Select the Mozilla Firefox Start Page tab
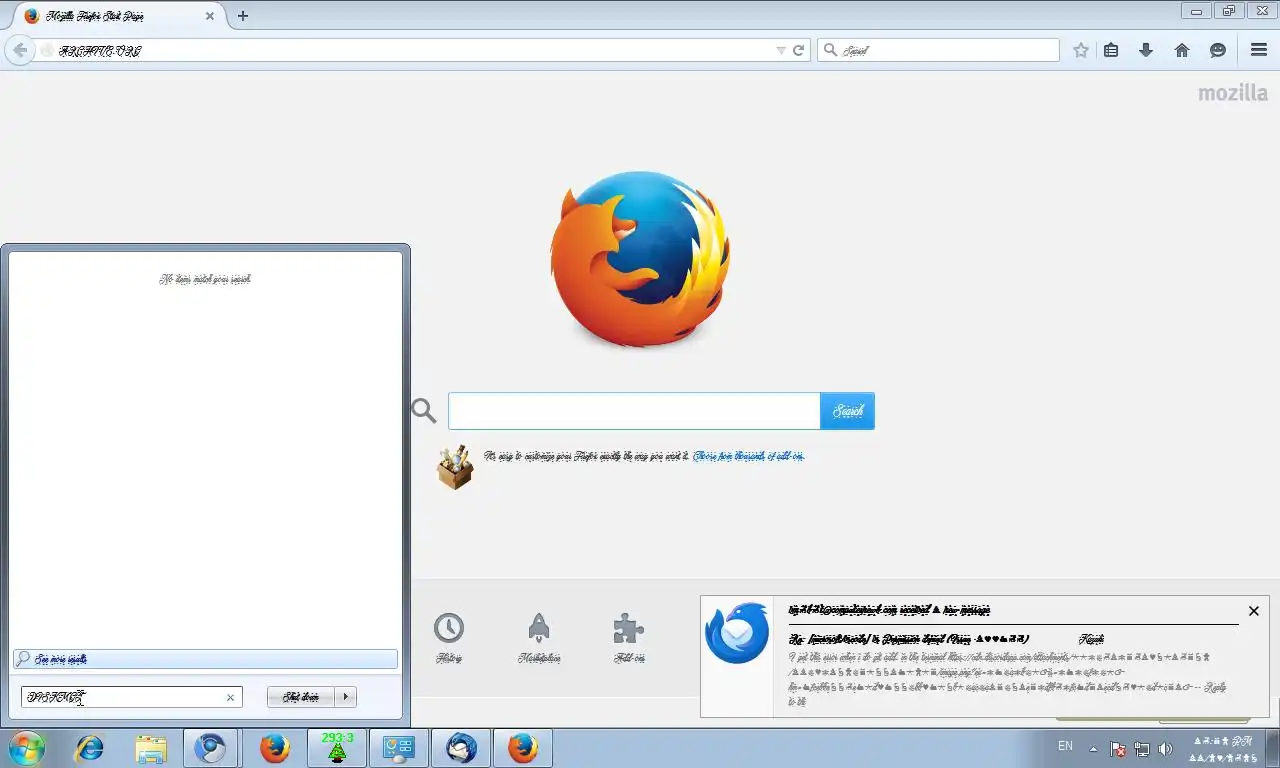Screen dimensions: 1280x768 pos(118,16)
